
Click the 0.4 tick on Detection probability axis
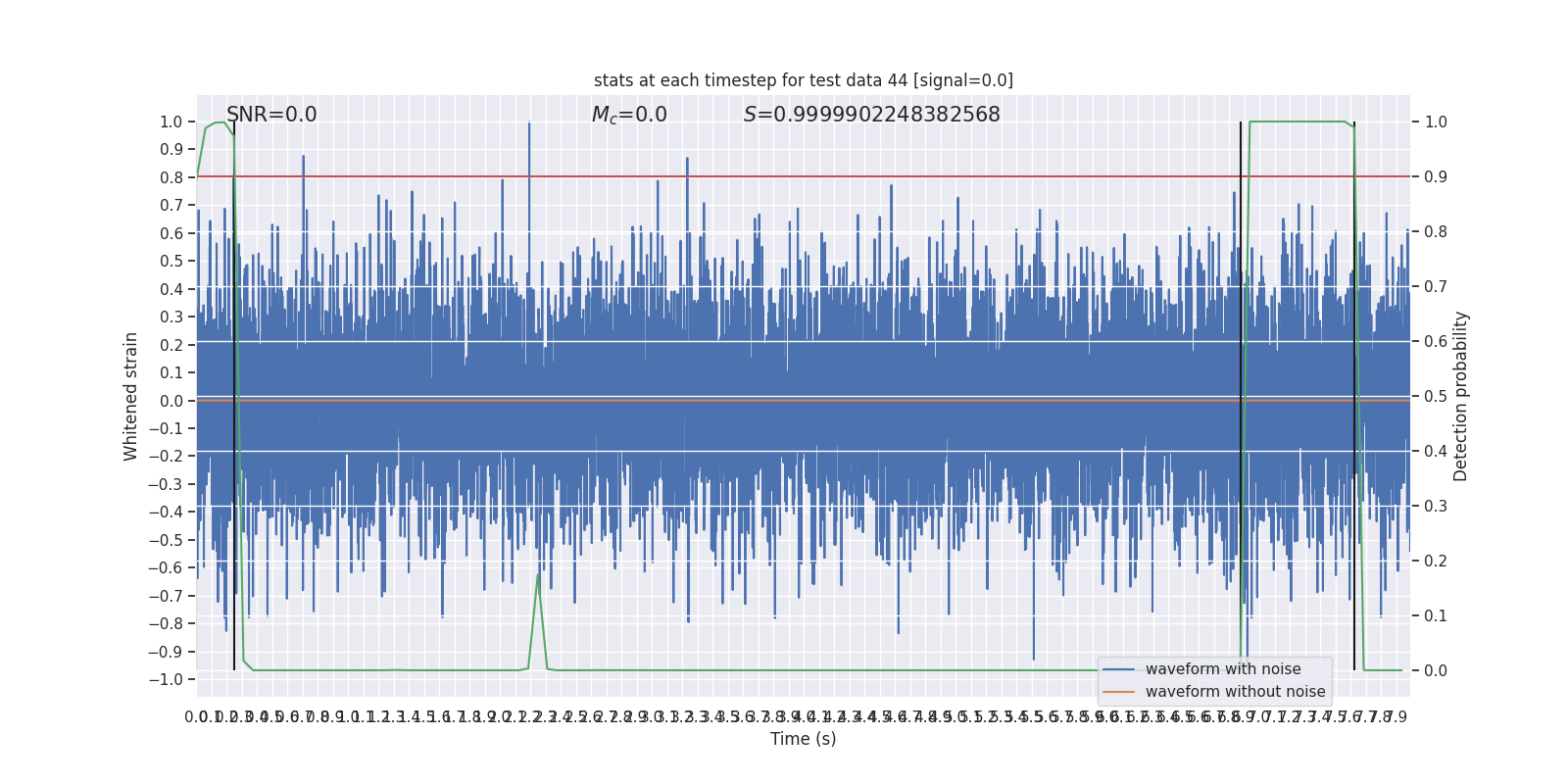[1436, 451]
